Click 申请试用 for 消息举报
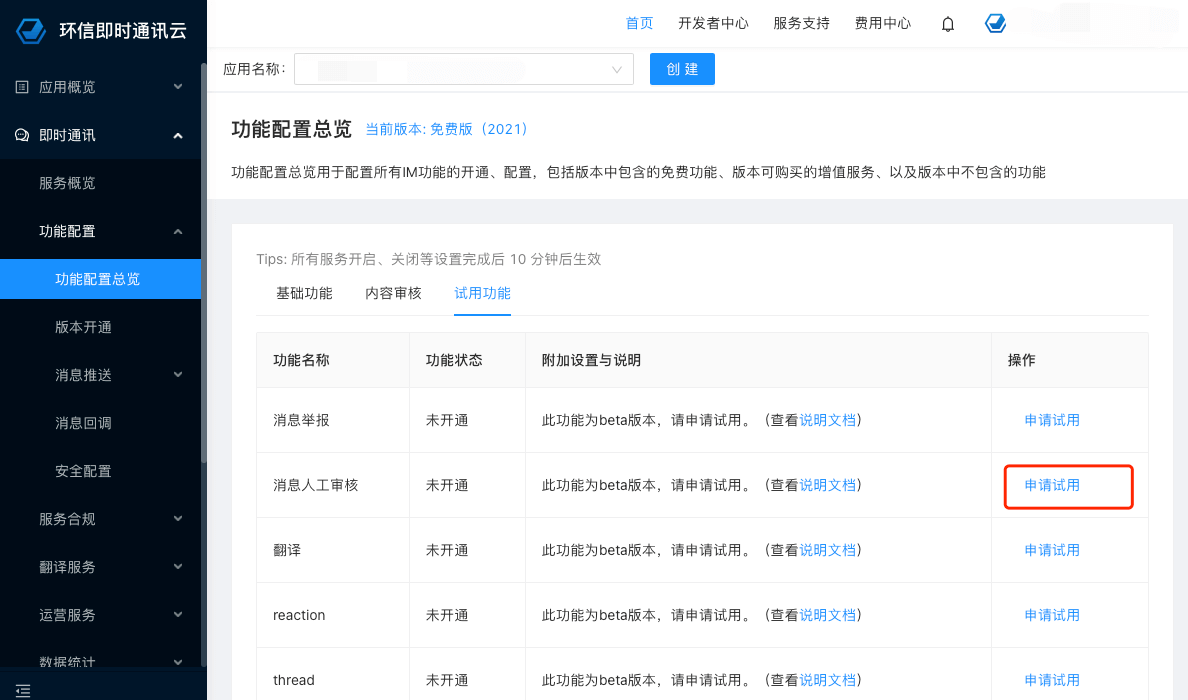Viewport: 1188px width, 700px height. point(1052,420)
